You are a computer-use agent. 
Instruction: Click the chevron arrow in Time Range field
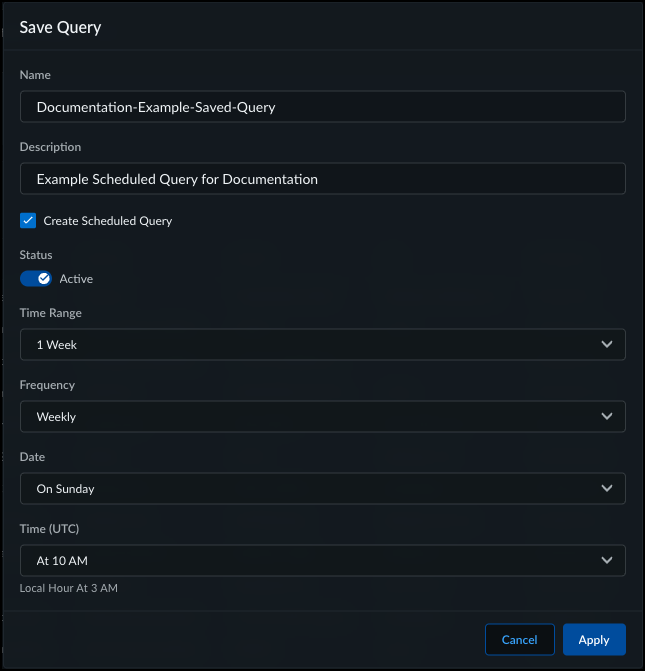tap(607, 345)
